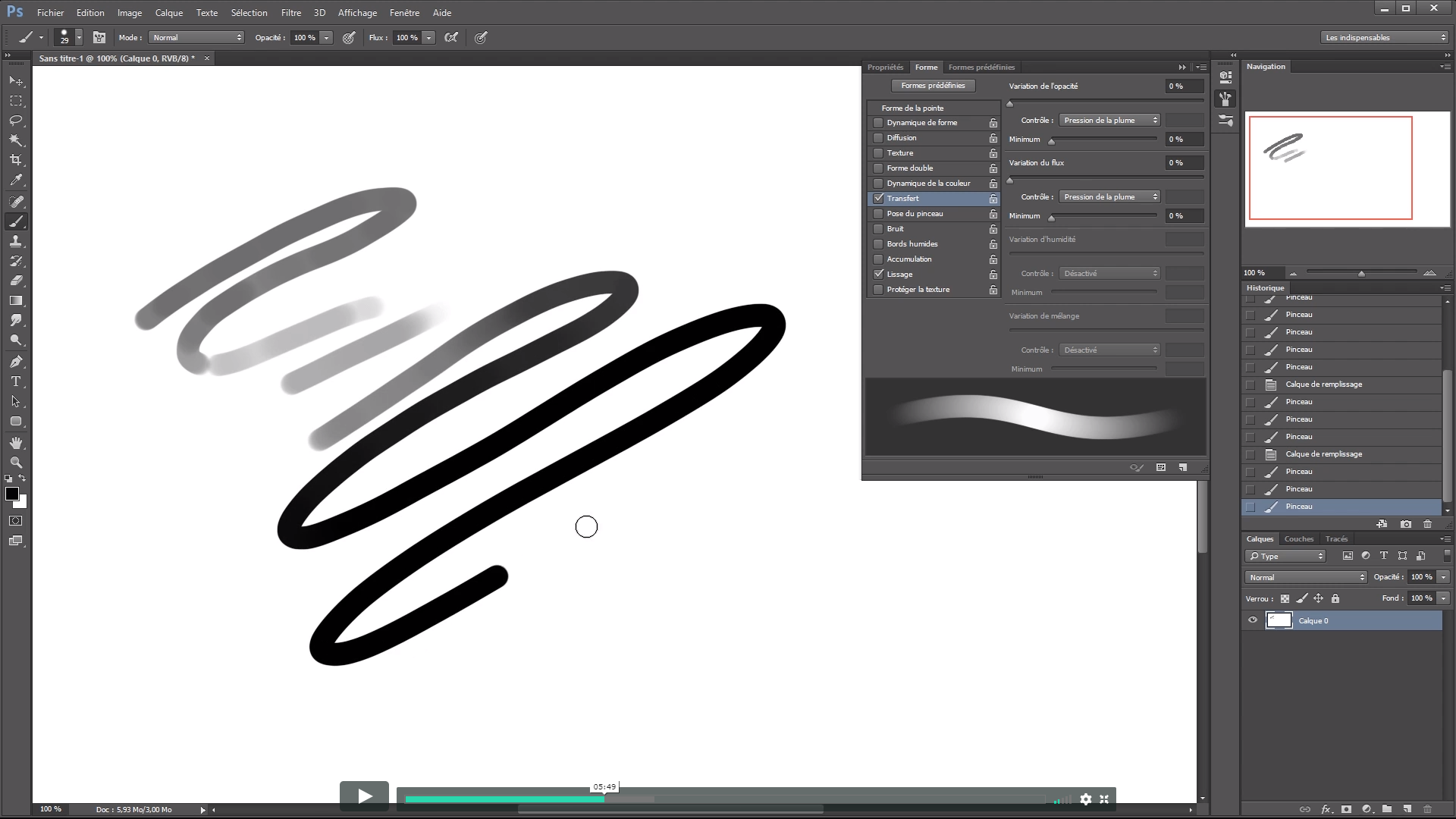
Task: Select the Hand tool
Action: [16, 442]
